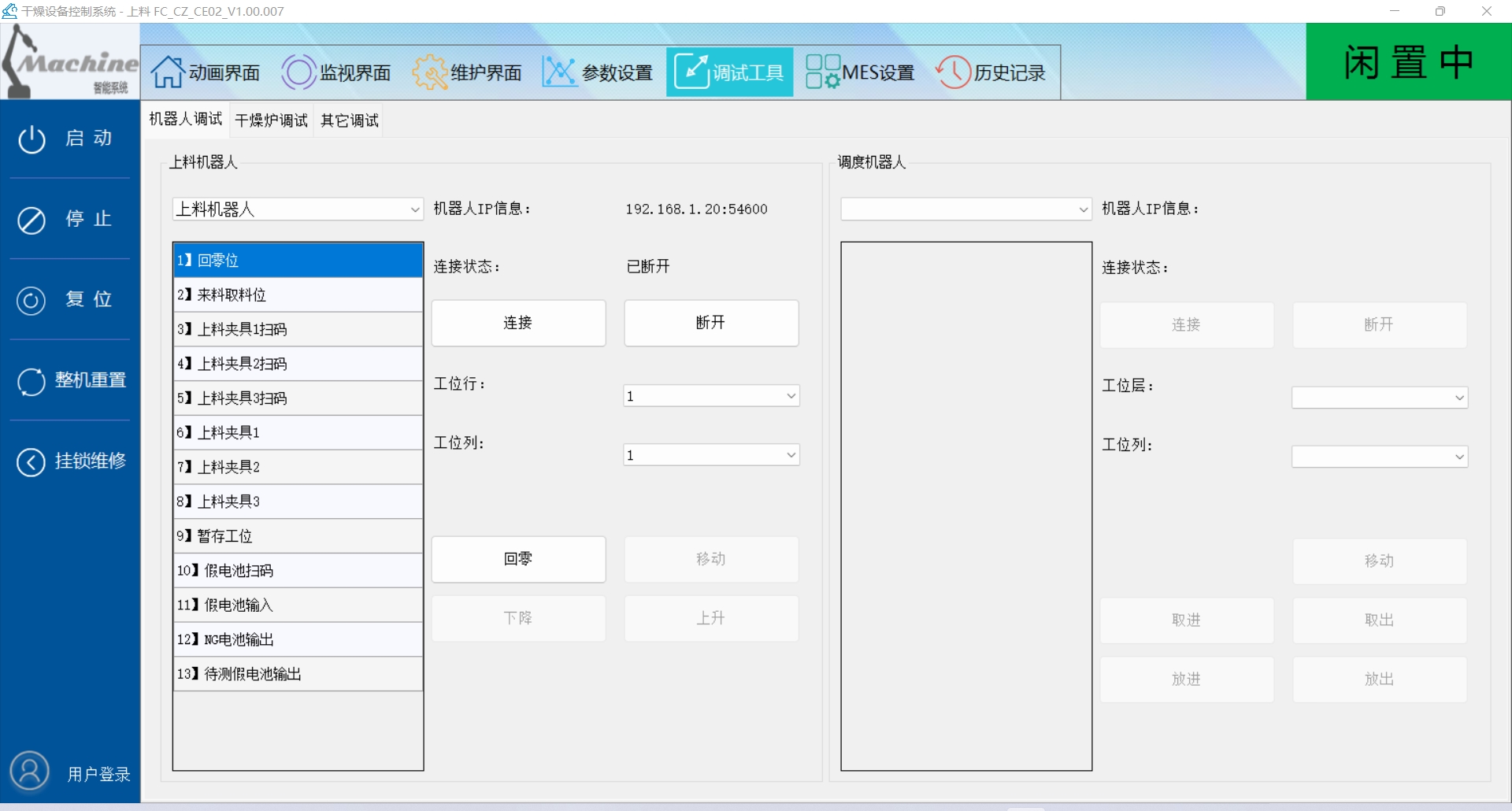This screenshot has width=1512, height=811.
Task: Open the 监视界面 circle icon
Action: click(x=298, y=72)
